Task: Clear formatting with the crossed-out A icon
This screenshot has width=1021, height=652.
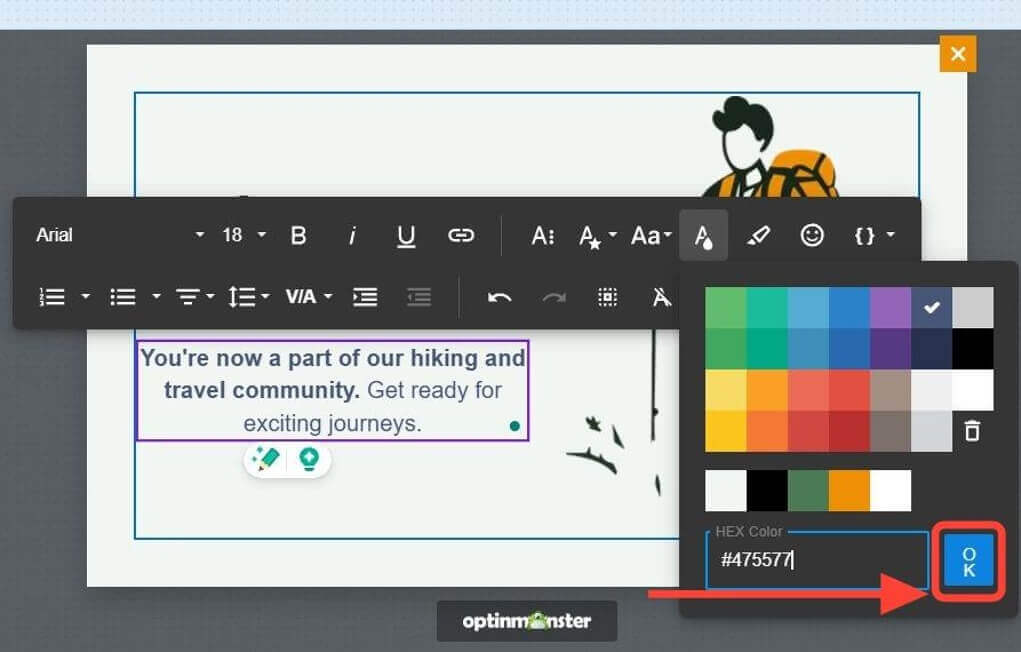Action: 660,297
